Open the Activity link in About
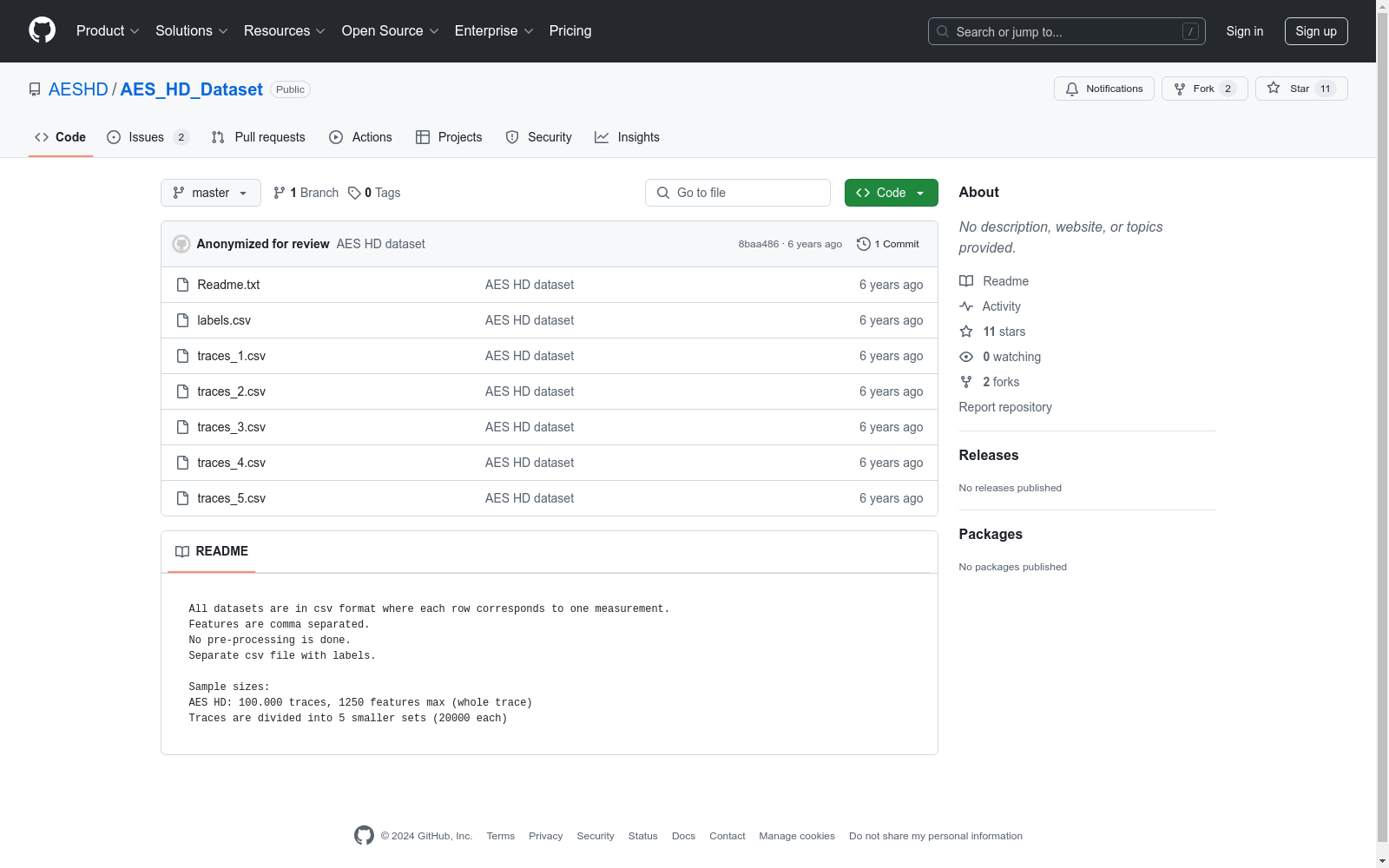This screenshot has width=1389, height=868. coord(991,306)
